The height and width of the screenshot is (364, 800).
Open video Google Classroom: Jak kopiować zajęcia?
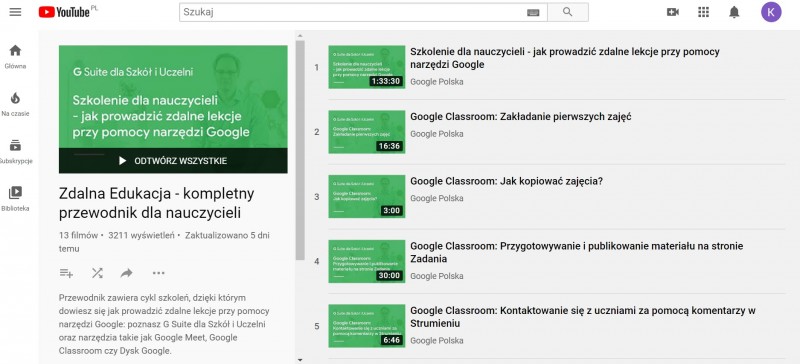pyautogui.click(x=507, y=181)
